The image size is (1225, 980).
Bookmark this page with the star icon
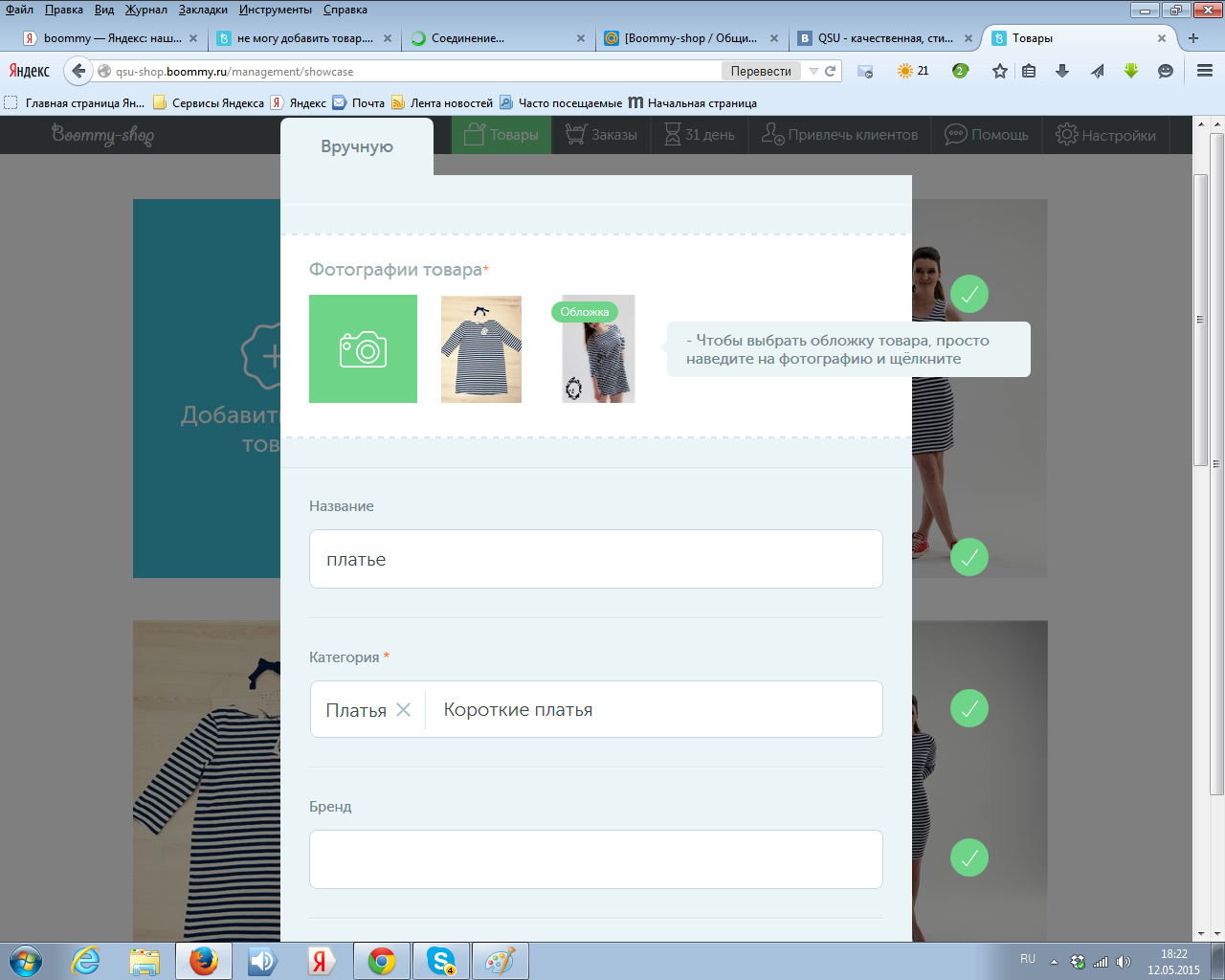pyautogui.click(x=1000, y=71)
